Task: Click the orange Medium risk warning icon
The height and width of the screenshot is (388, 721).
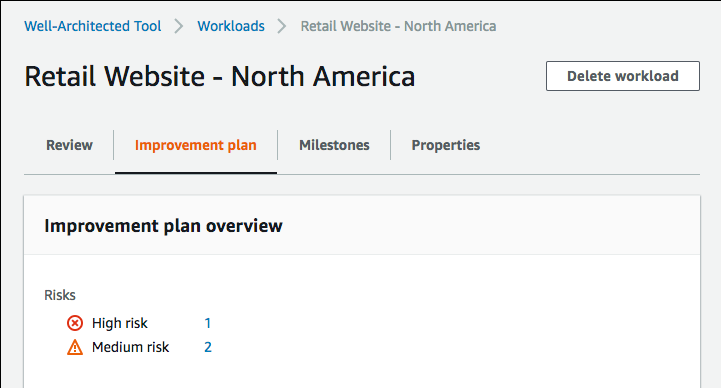Action: (x=75, y=347)
